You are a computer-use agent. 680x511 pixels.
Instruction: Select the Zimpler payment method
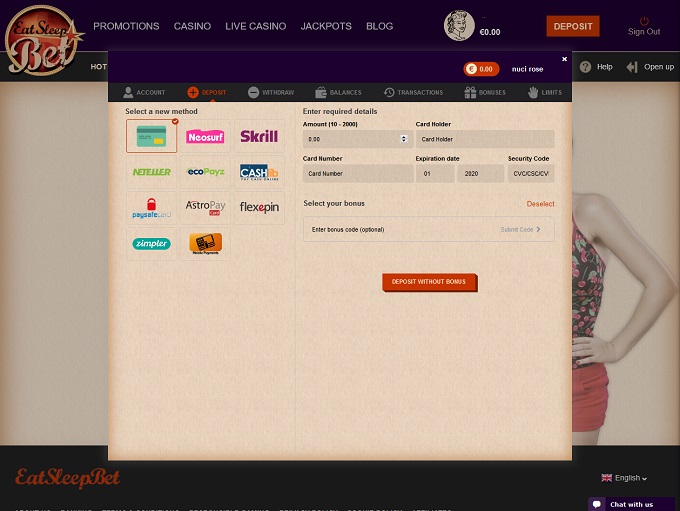tap(152, 243)
